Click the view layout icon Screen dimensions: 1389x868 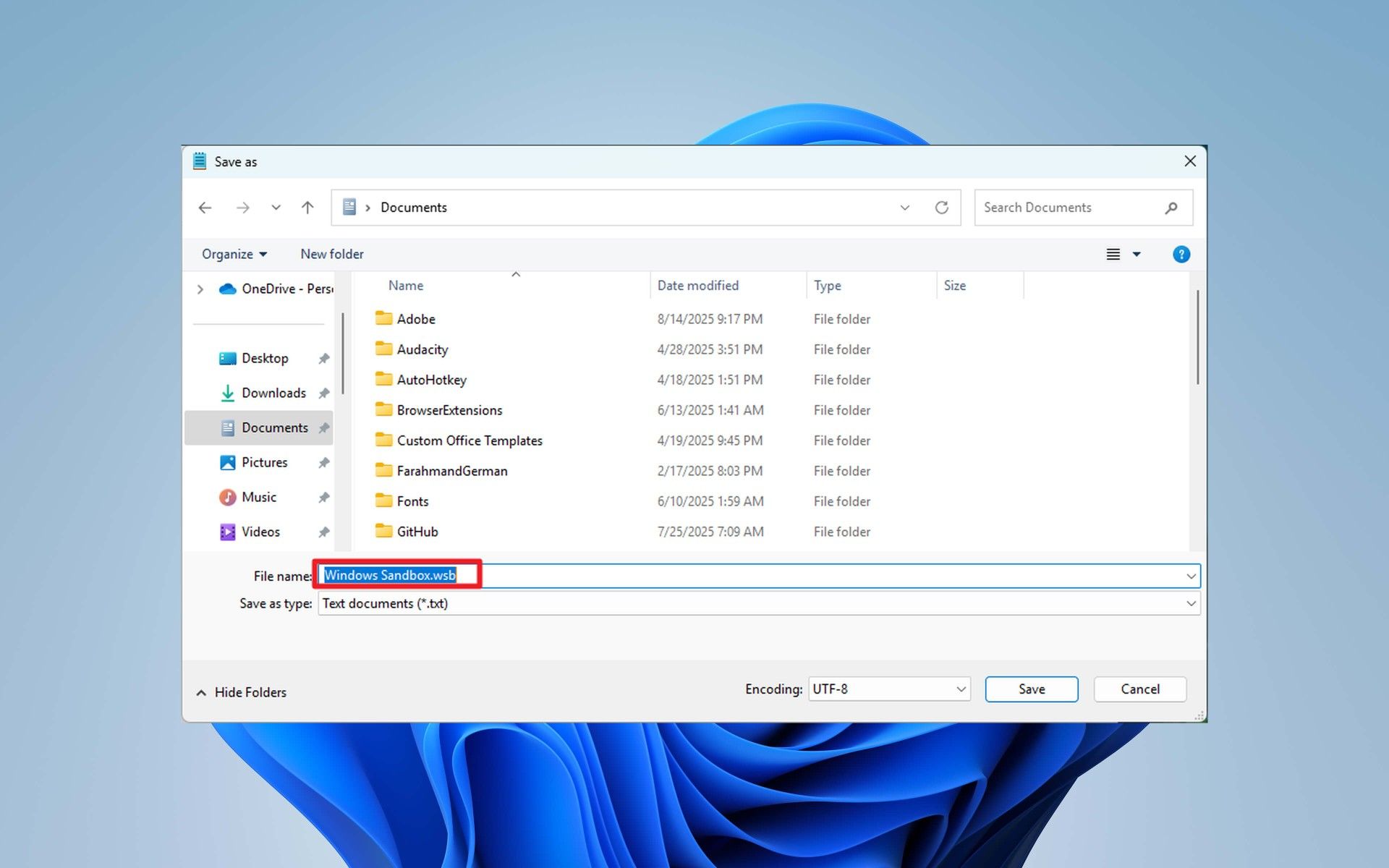coord(1113,255)
